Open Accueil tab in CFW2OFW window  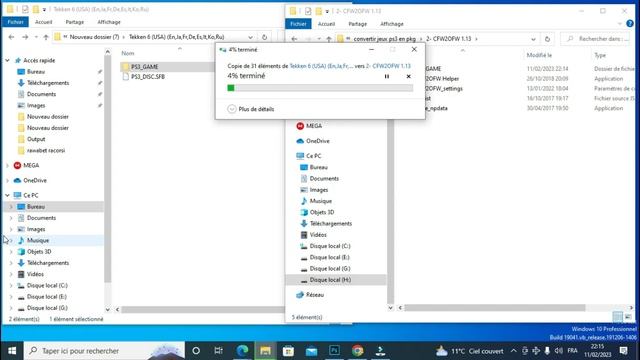326,24
